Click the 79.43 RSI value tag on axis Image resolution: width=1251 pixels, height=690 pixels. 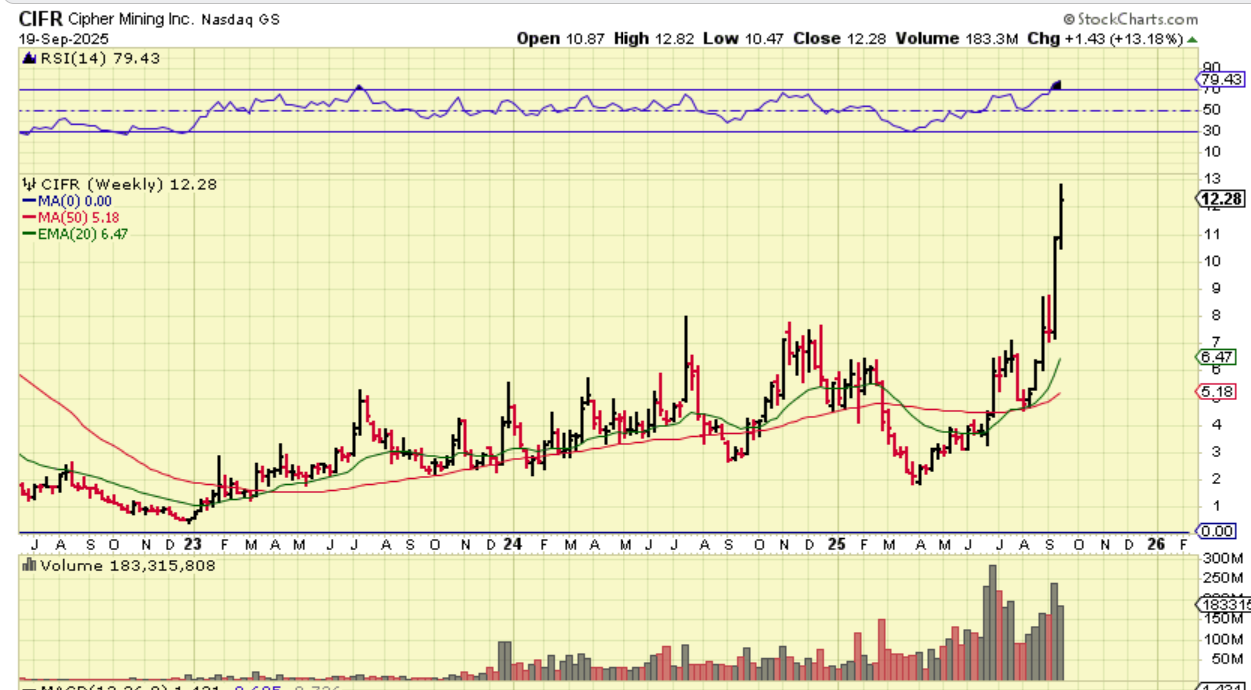click(1221, 79)
